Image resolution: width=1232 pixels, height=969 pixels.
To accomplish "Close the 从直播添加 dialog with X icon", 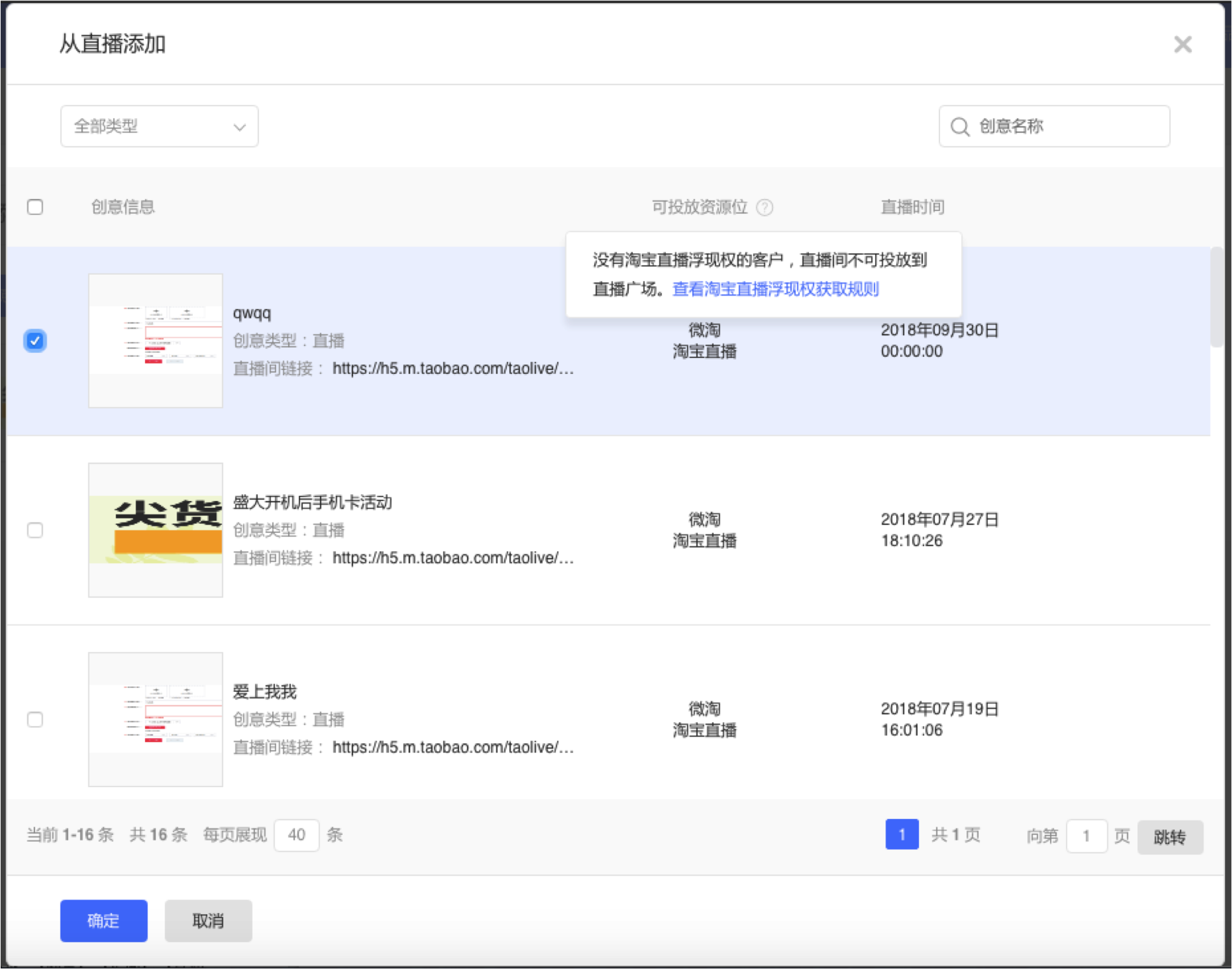I will click(x=1182, y=45).
